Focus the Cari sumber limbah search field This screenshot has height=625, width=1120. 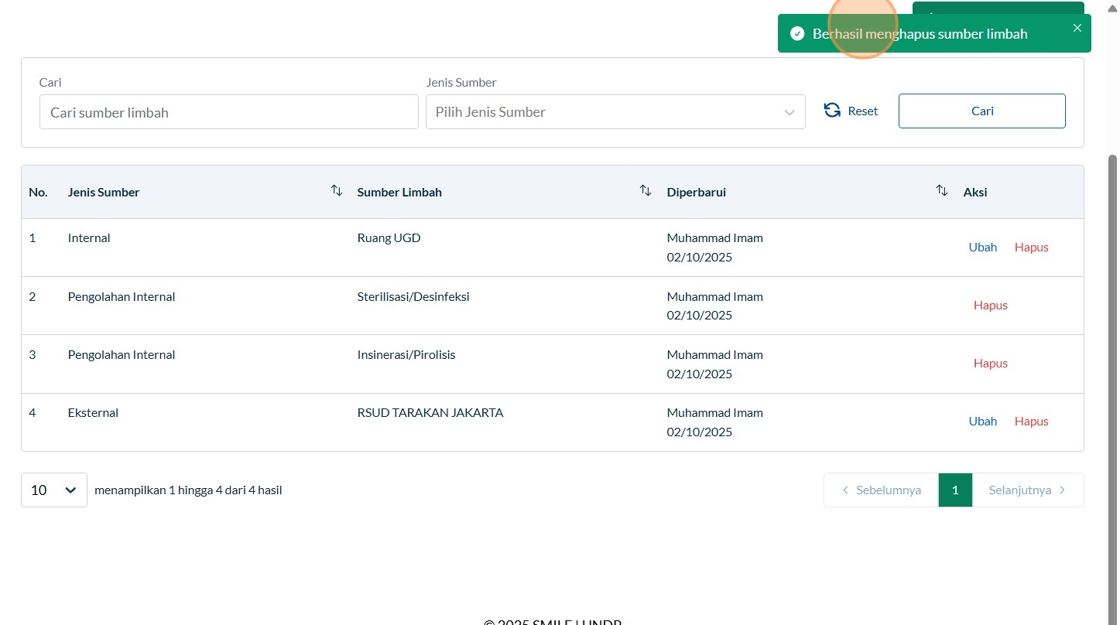(x=229, y=112)
